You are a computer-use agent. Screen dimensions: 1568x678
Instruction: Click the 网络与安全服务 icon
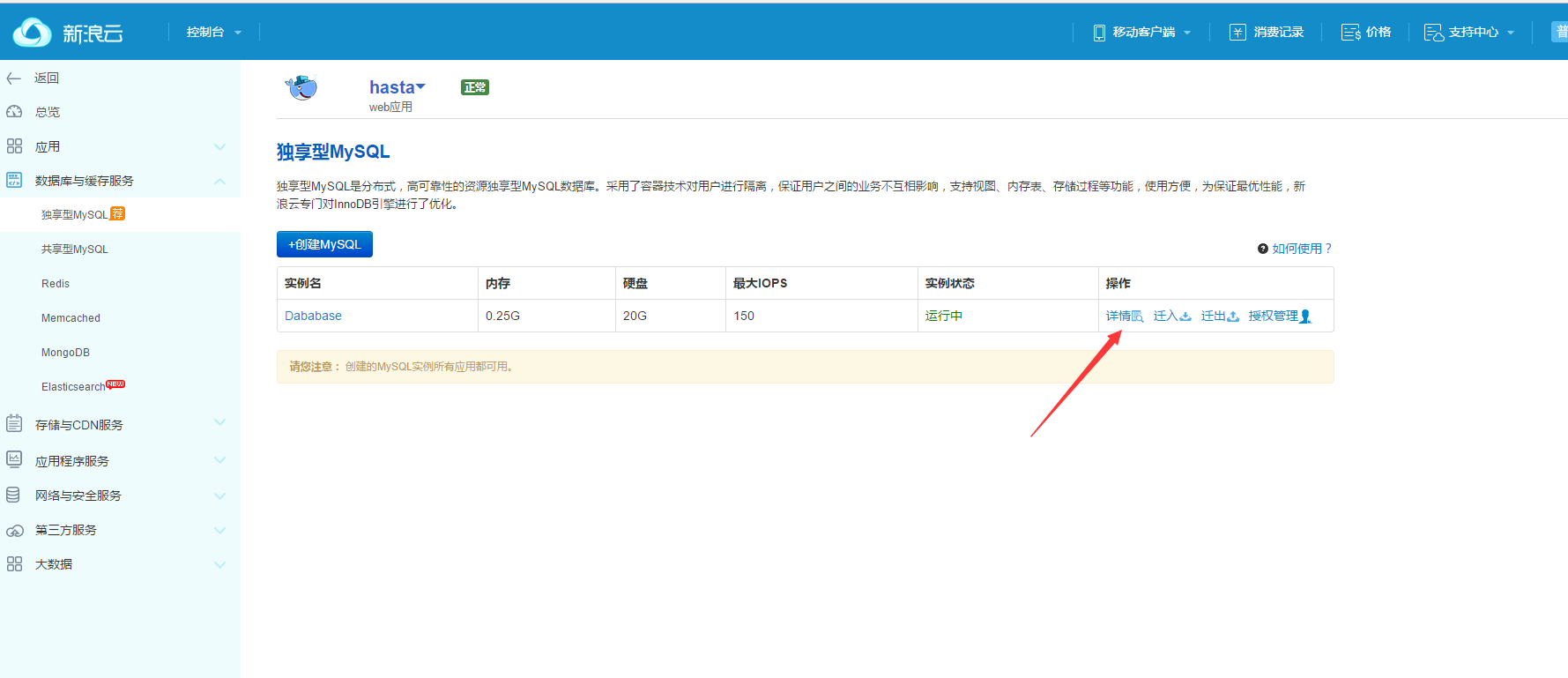pyautogui.click(x=13, y=495)
